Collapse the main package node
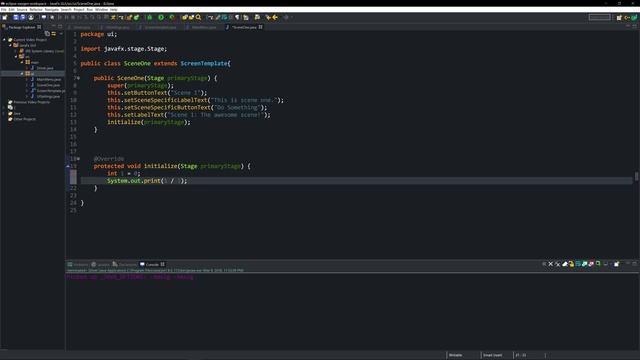 click(22, 62)
